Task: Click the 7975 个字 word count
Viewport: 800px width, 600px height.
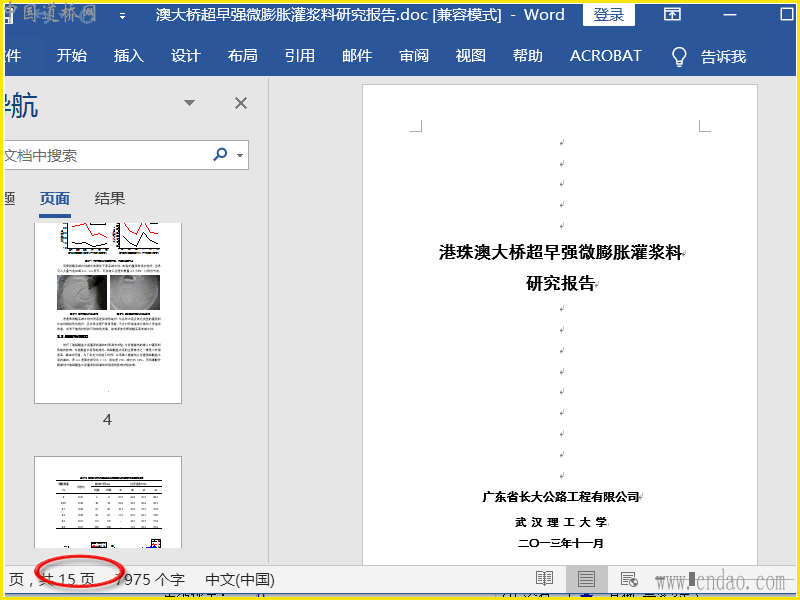Action: [x=150, y=580]
